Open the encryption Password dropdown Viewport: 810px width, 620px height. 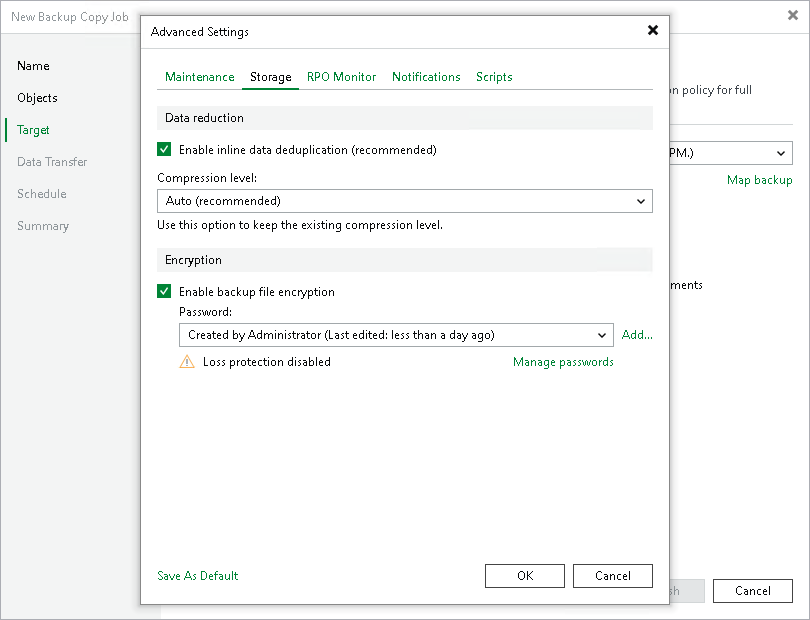(x=396, y=335)
